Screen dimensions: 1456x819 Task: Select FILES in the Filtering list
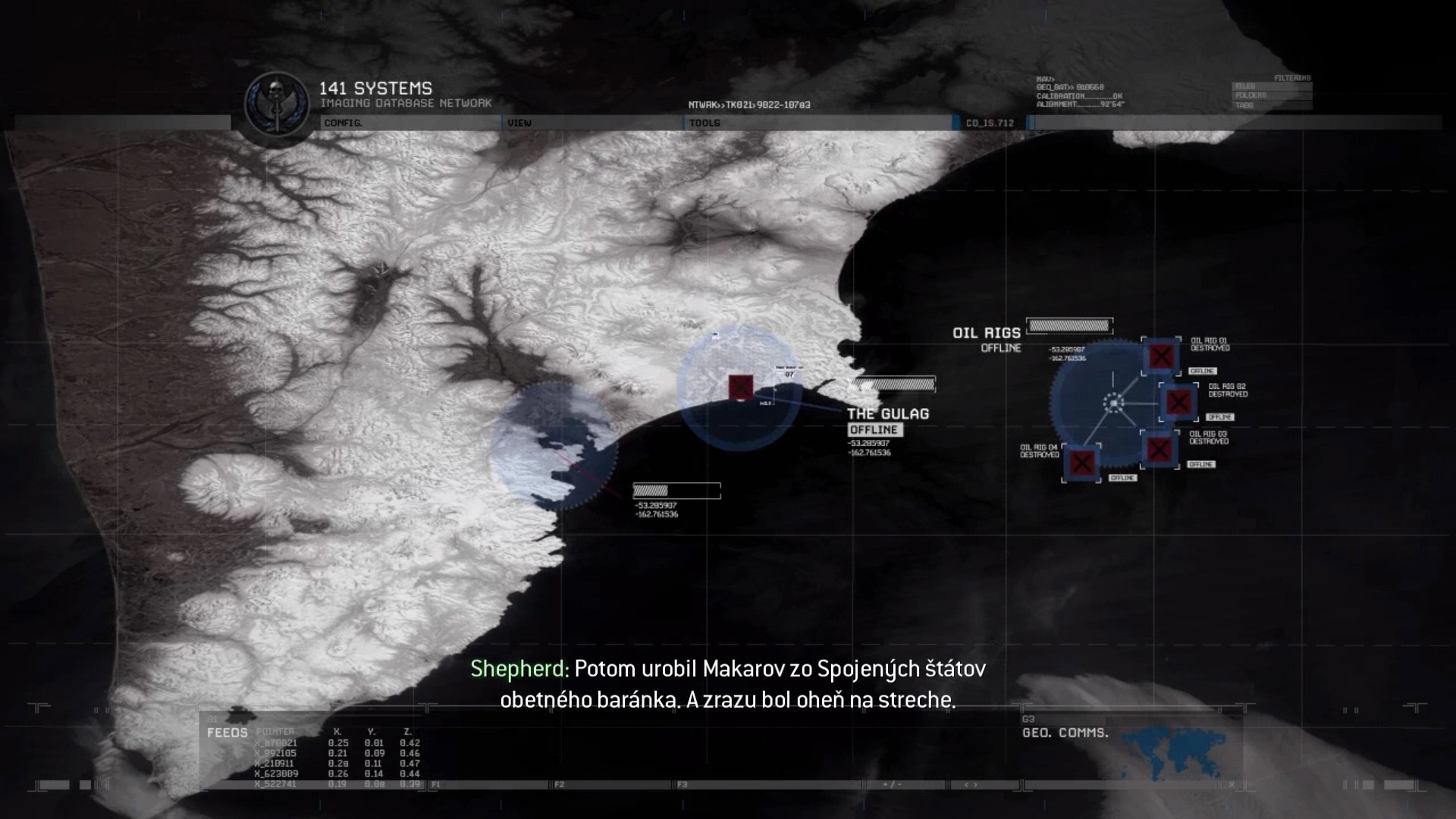(1272, 86)
